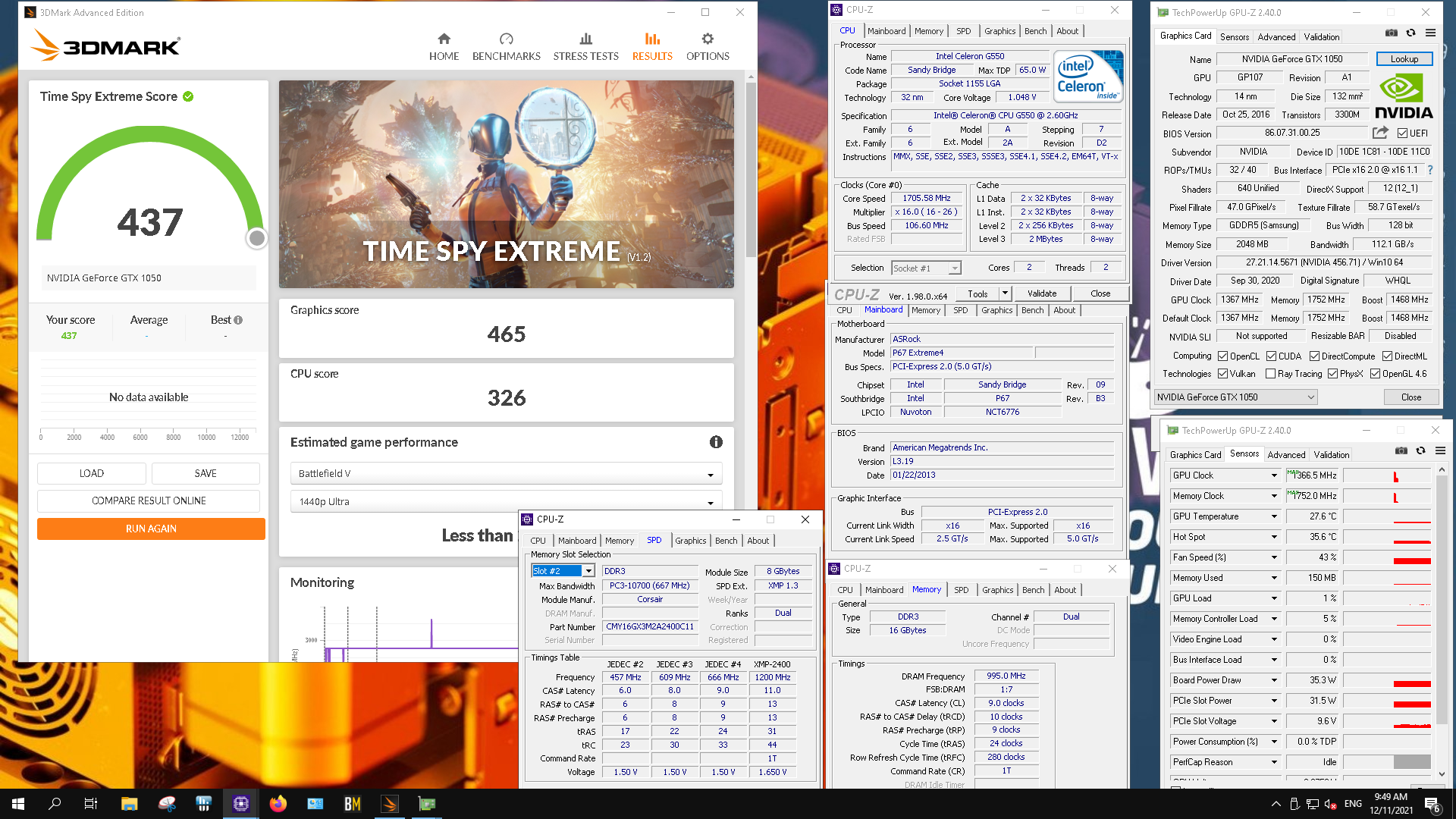Switch to the 3DMark taskbar icon
The image size is (1456, 819).
click(x=389, y=804)
